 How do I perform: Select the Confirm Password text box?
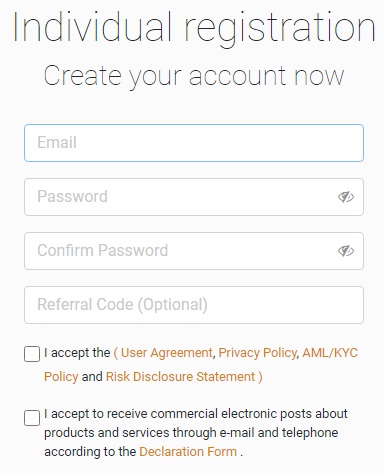pos(194,251)
